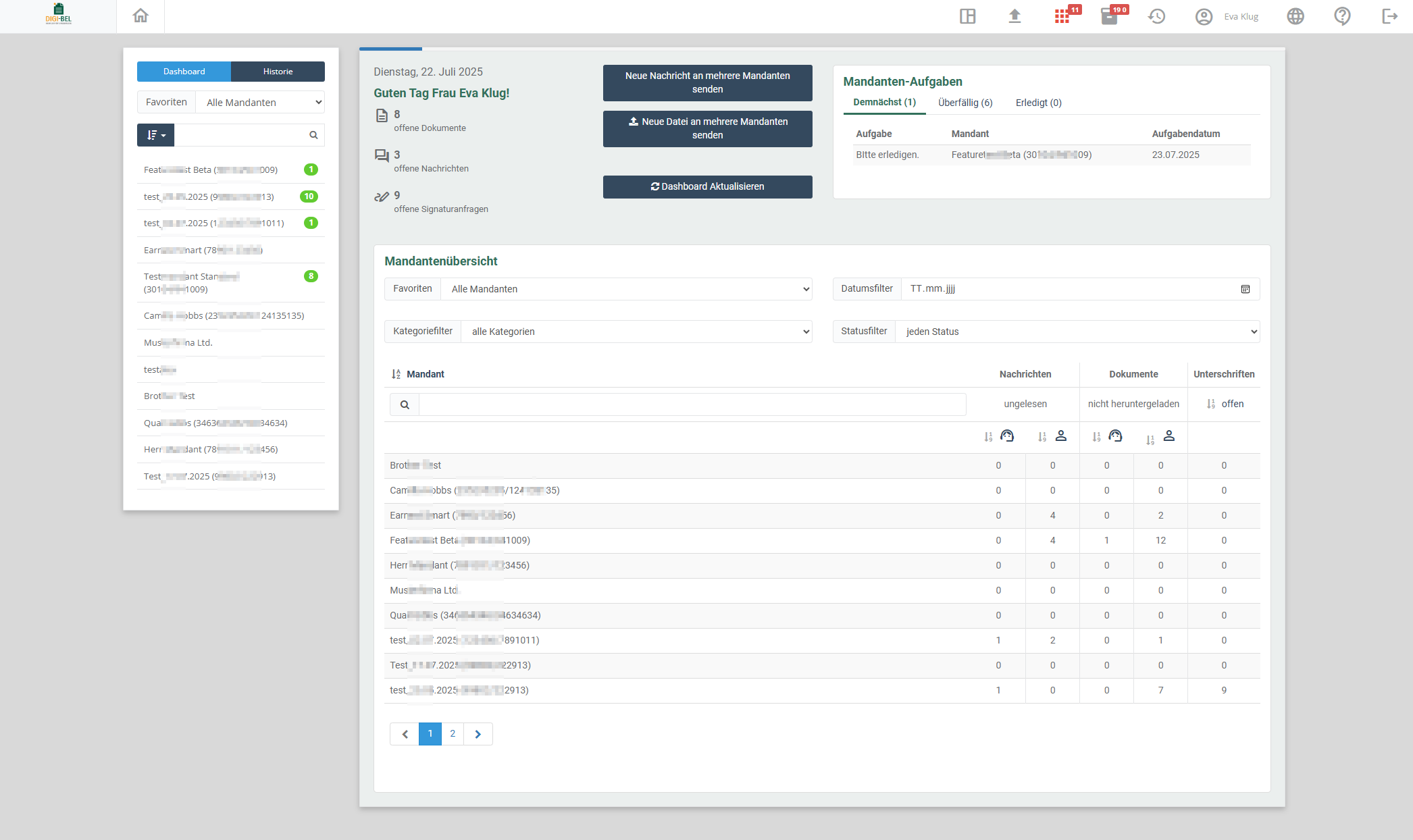Click the home icon in the top bar
Viewport: 1413px width, 840px height.
(x=140, y=16)
